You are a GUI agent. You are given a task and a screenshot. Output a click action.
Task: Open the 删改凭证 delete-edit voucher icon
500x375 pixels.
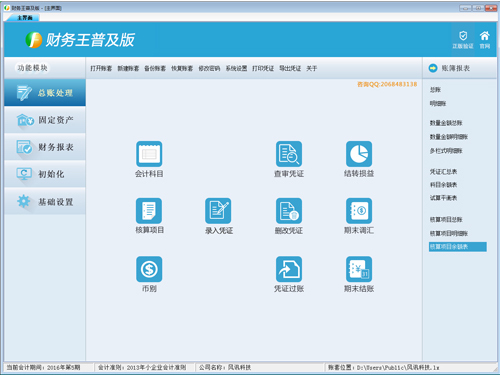289,211
